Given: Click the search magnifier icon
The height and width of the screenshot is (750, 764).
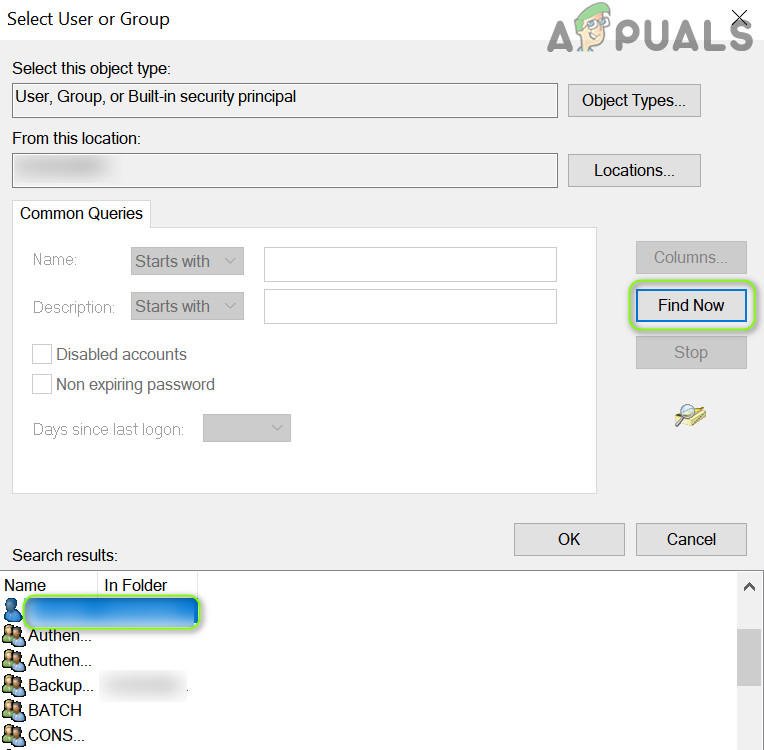Looking at the screenshot, I should (x=690, y=416).
